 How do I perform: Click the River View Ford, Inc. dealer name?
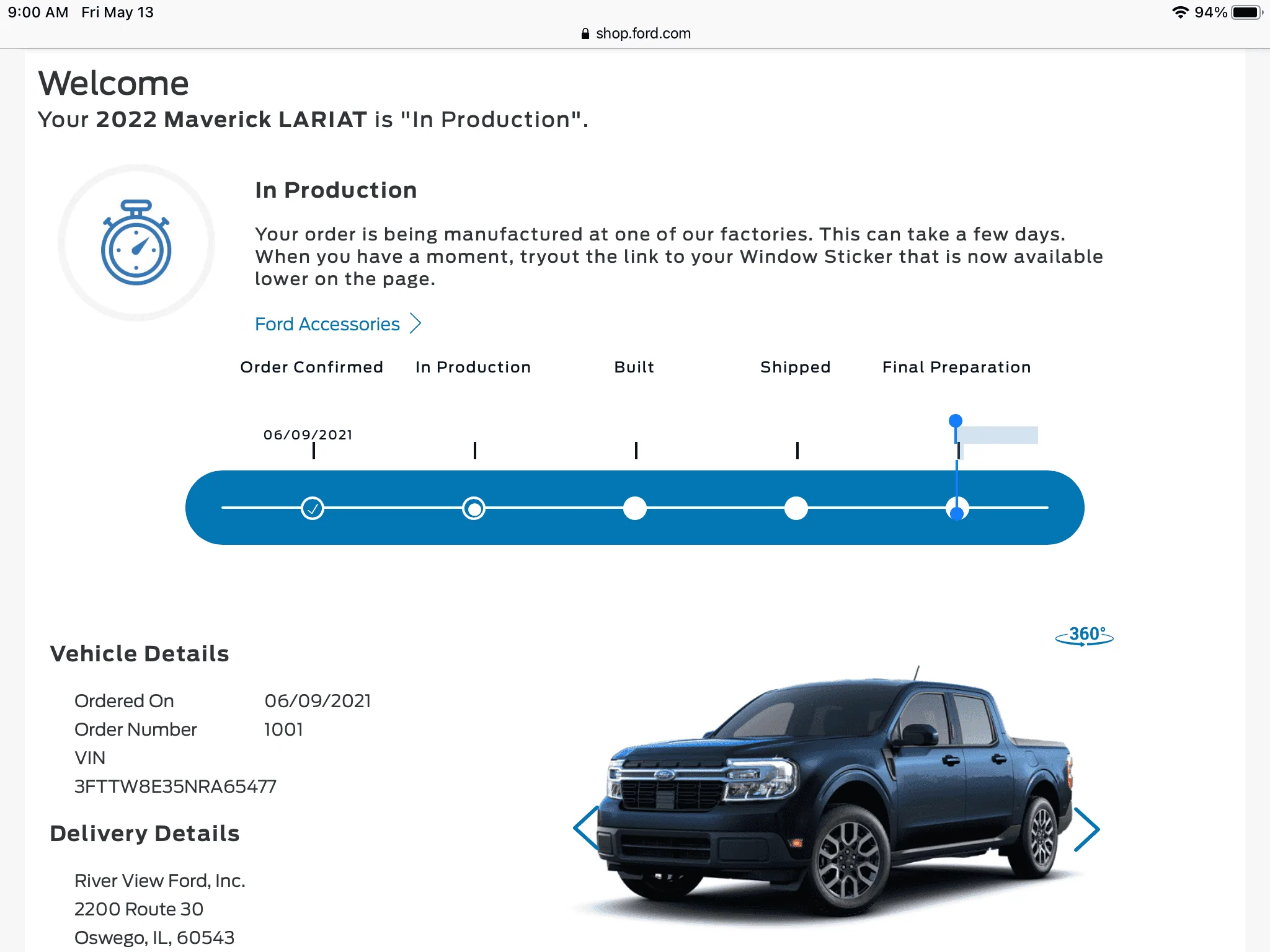point(160,880)
